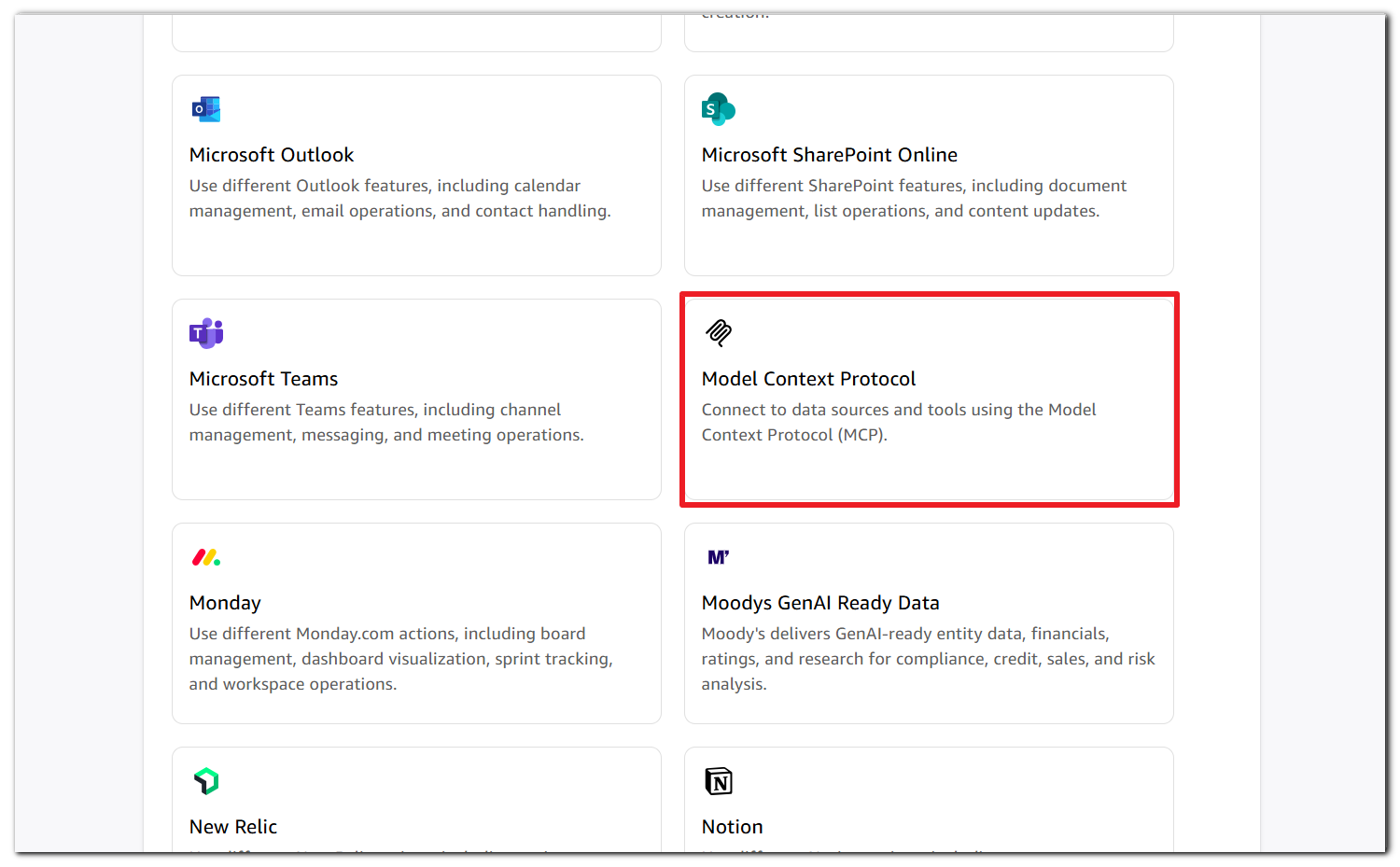The image size is (1400, 867).
Task: Click the Moodys logo icon
Action: [719, 557]
